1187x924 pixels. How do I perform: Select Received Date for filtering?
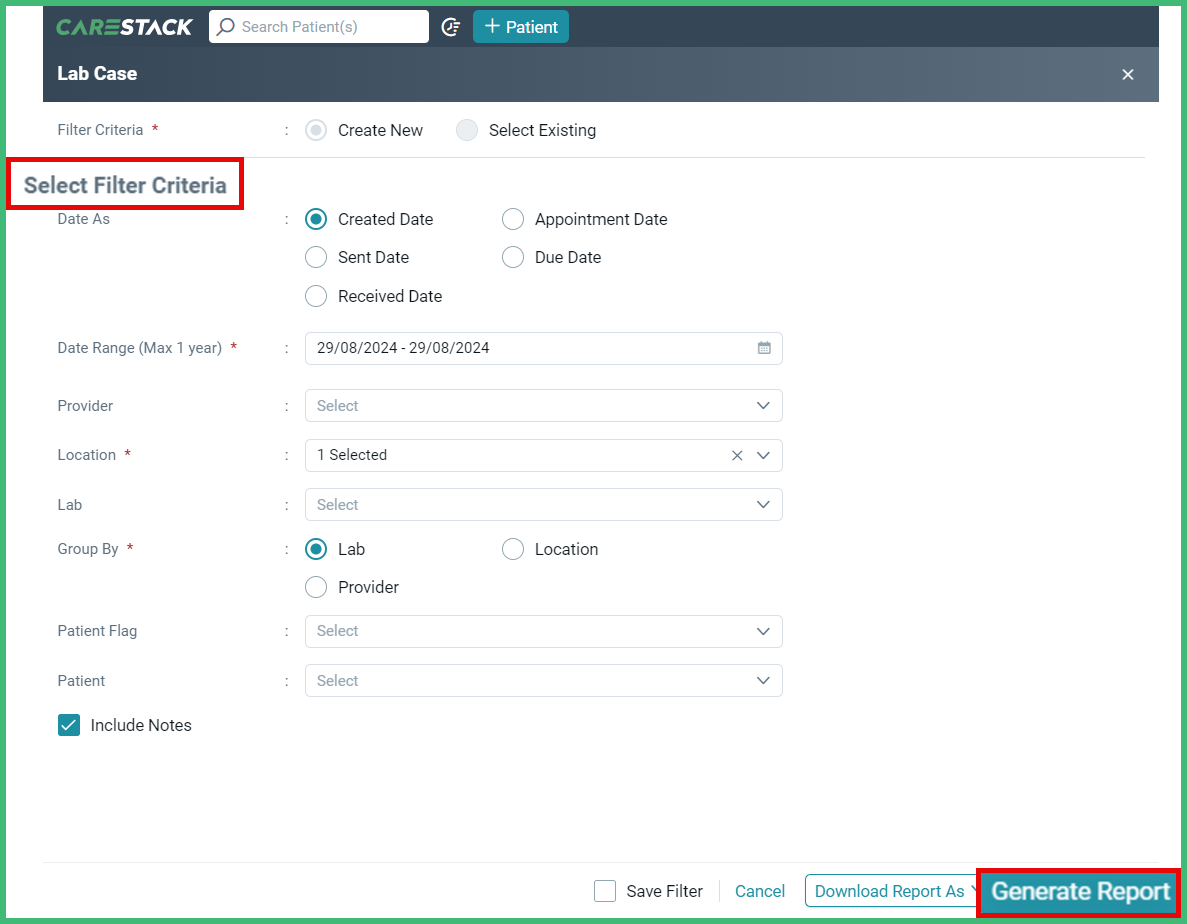coord(316,296)
